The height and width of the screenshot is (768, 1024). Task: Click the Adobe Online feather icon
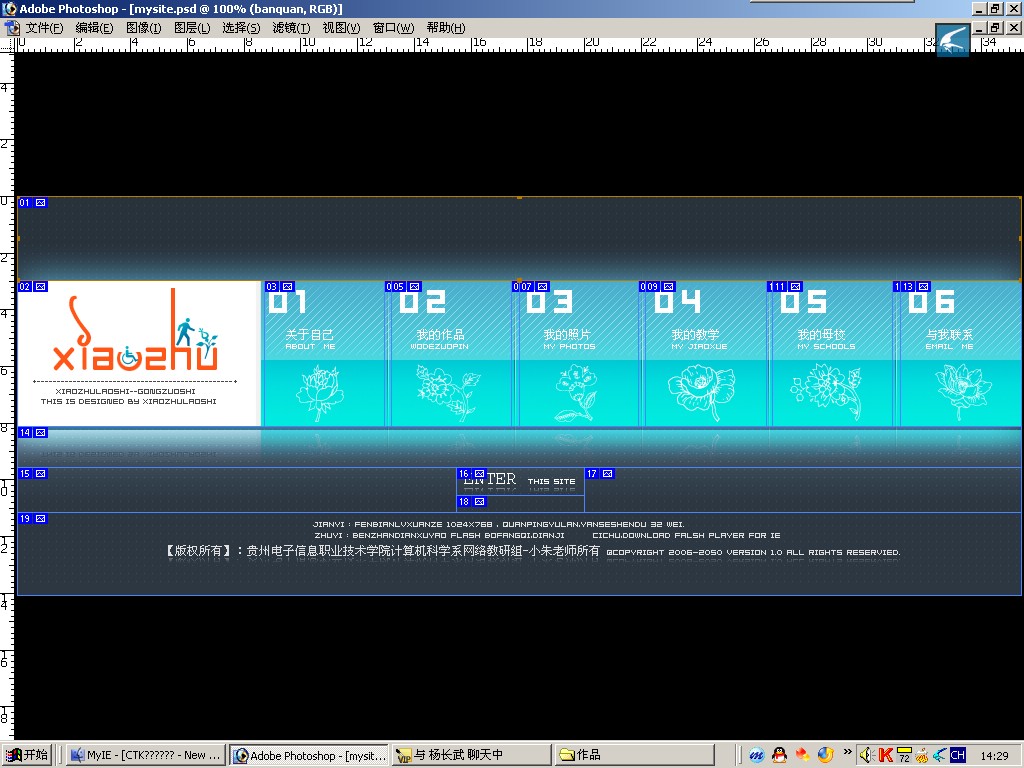point(952,40)
